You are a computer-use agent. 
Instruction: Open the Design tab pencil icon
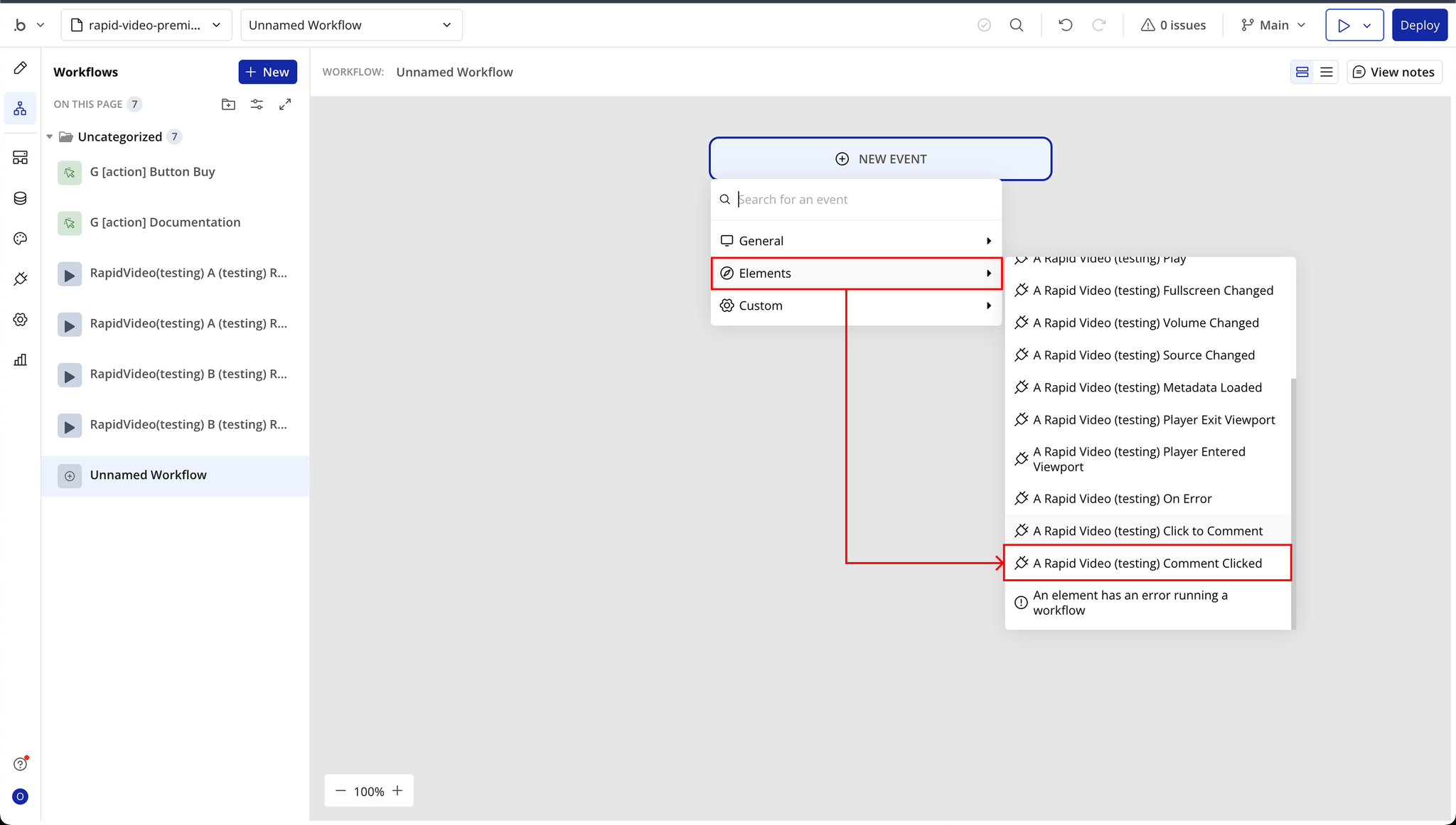[x=20, y=68]
